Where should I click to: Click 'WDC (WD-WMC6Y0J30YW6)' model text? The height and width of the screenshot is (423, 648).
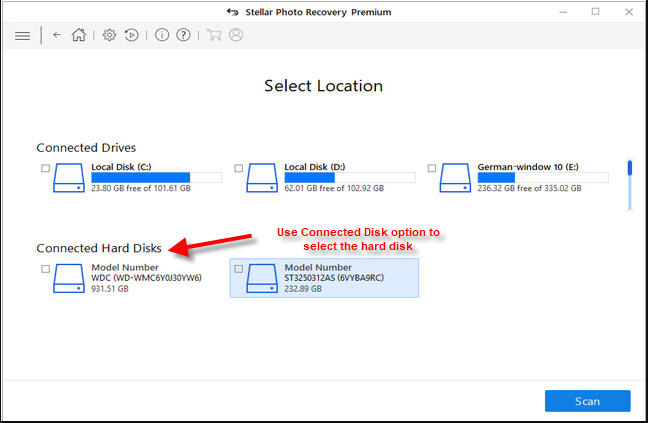[146, 278]
